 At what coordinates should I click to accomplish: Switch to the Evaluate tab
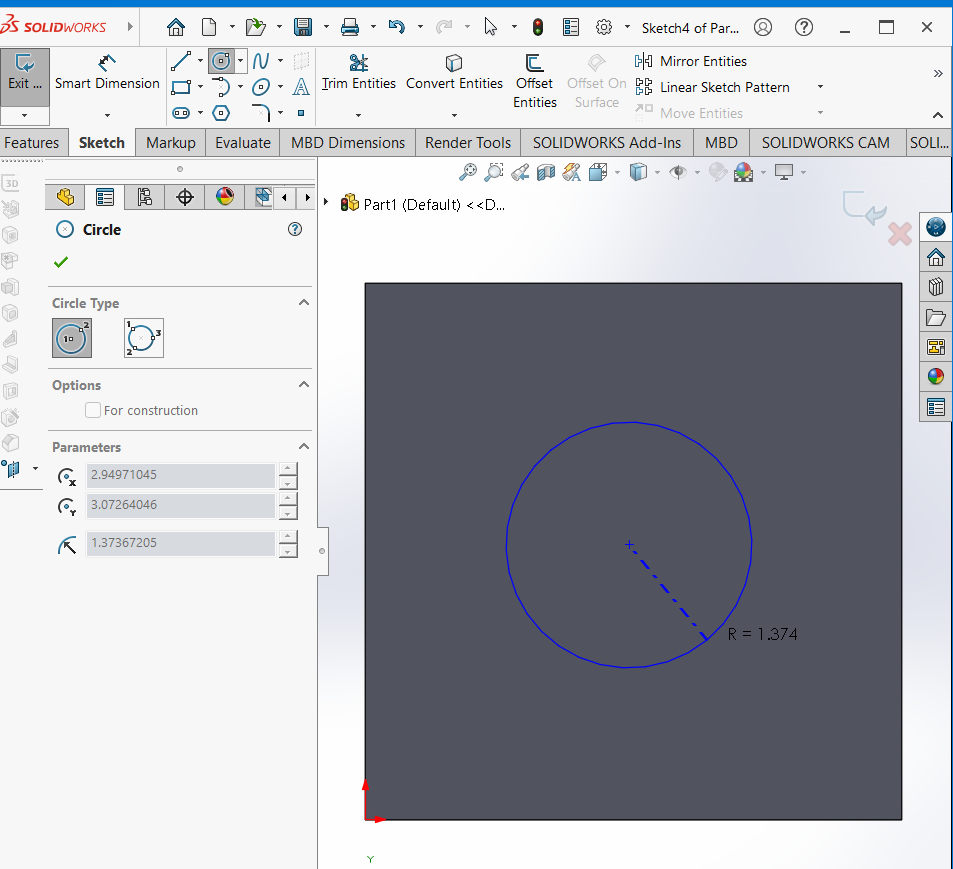tap(243, 143)
